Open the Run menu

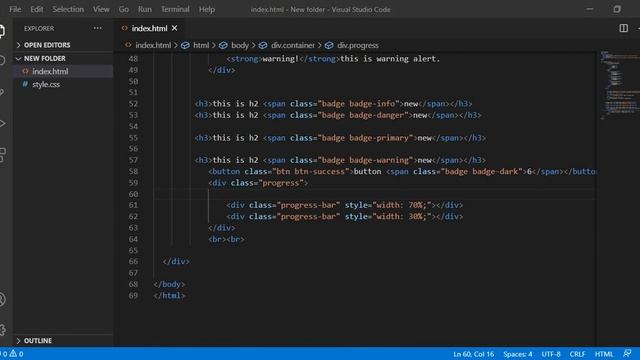click(x=144, y=9)
